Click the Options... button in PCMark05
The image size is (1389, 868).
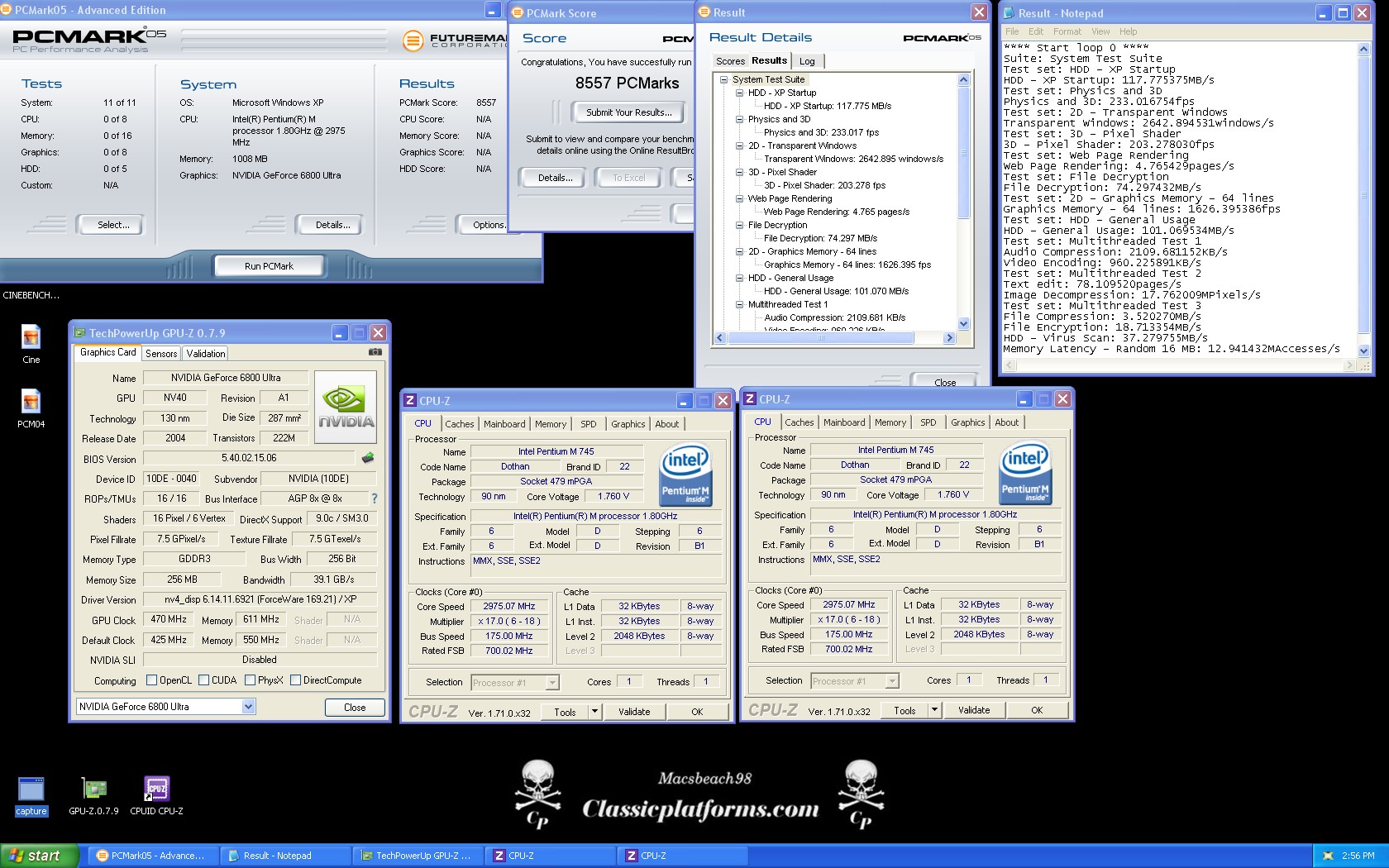point(488,225)
